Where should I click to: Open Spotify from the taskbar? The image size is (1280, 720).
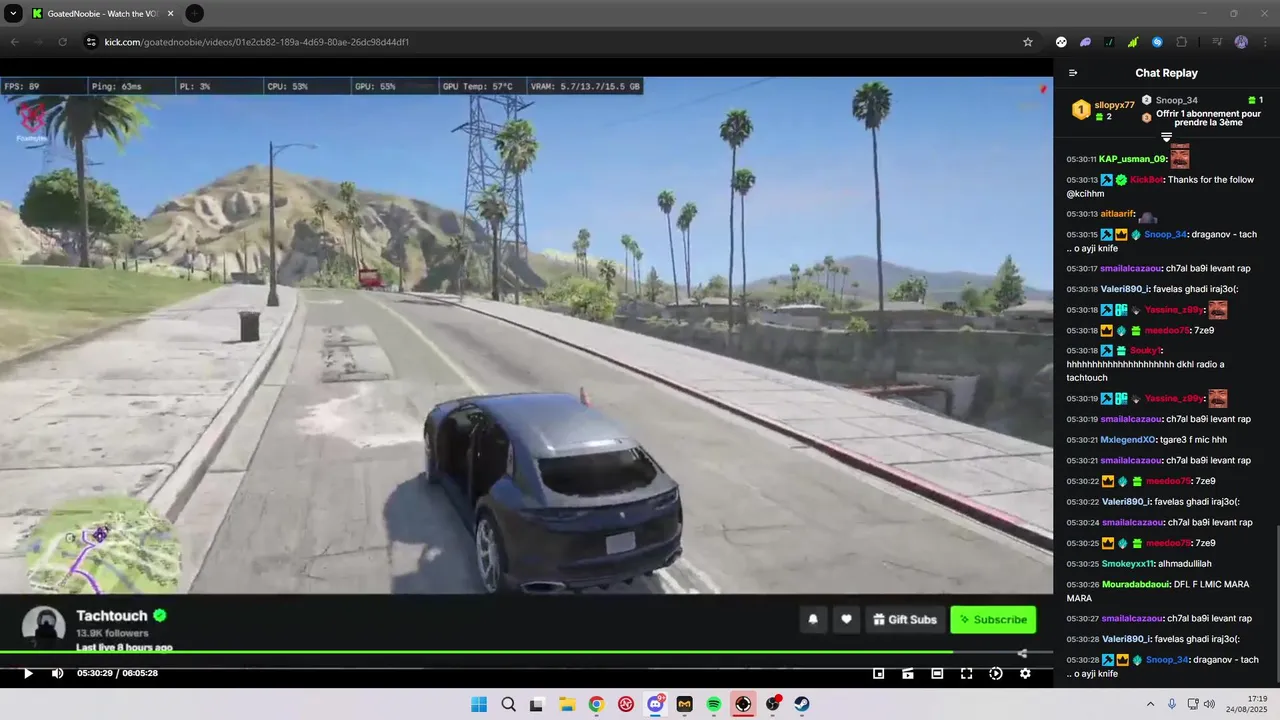[714, 704]
